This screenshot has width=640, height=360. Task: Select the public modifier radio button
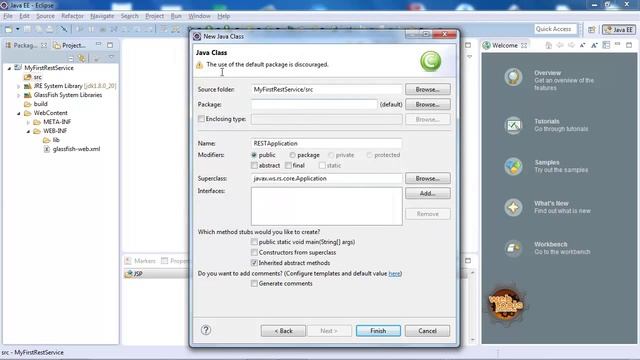pos(254,155)
